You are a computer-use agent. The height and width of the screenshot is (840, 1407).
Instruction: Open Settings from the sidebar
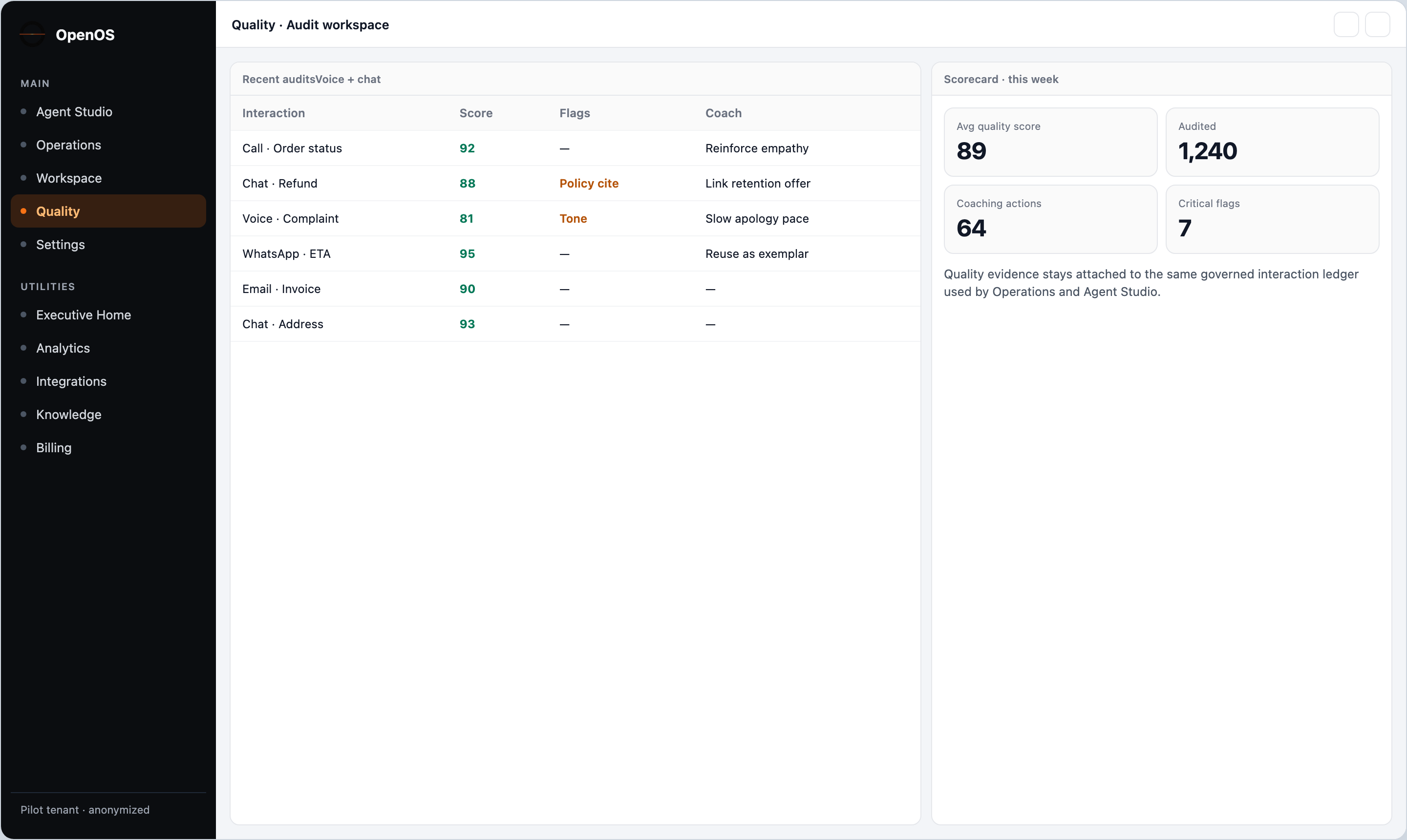(x=108, y=245)
